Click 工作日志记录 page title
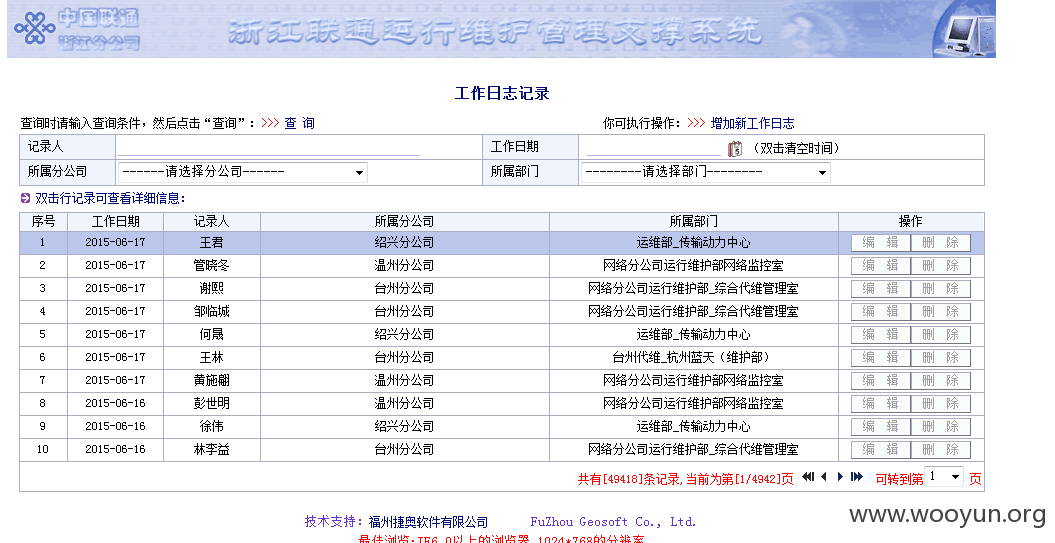The height and width of the screenshot is (543, 1055). (502, 93)
